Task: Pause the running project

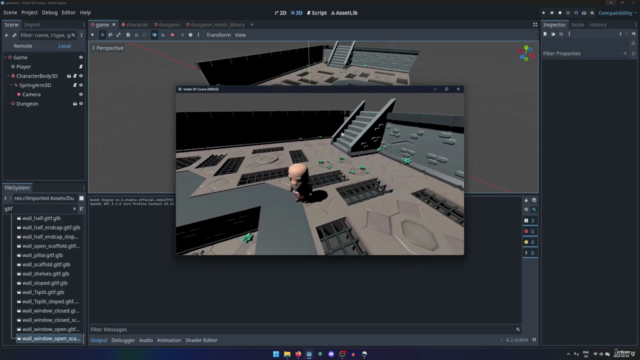Action: click(x=552, y=13)
